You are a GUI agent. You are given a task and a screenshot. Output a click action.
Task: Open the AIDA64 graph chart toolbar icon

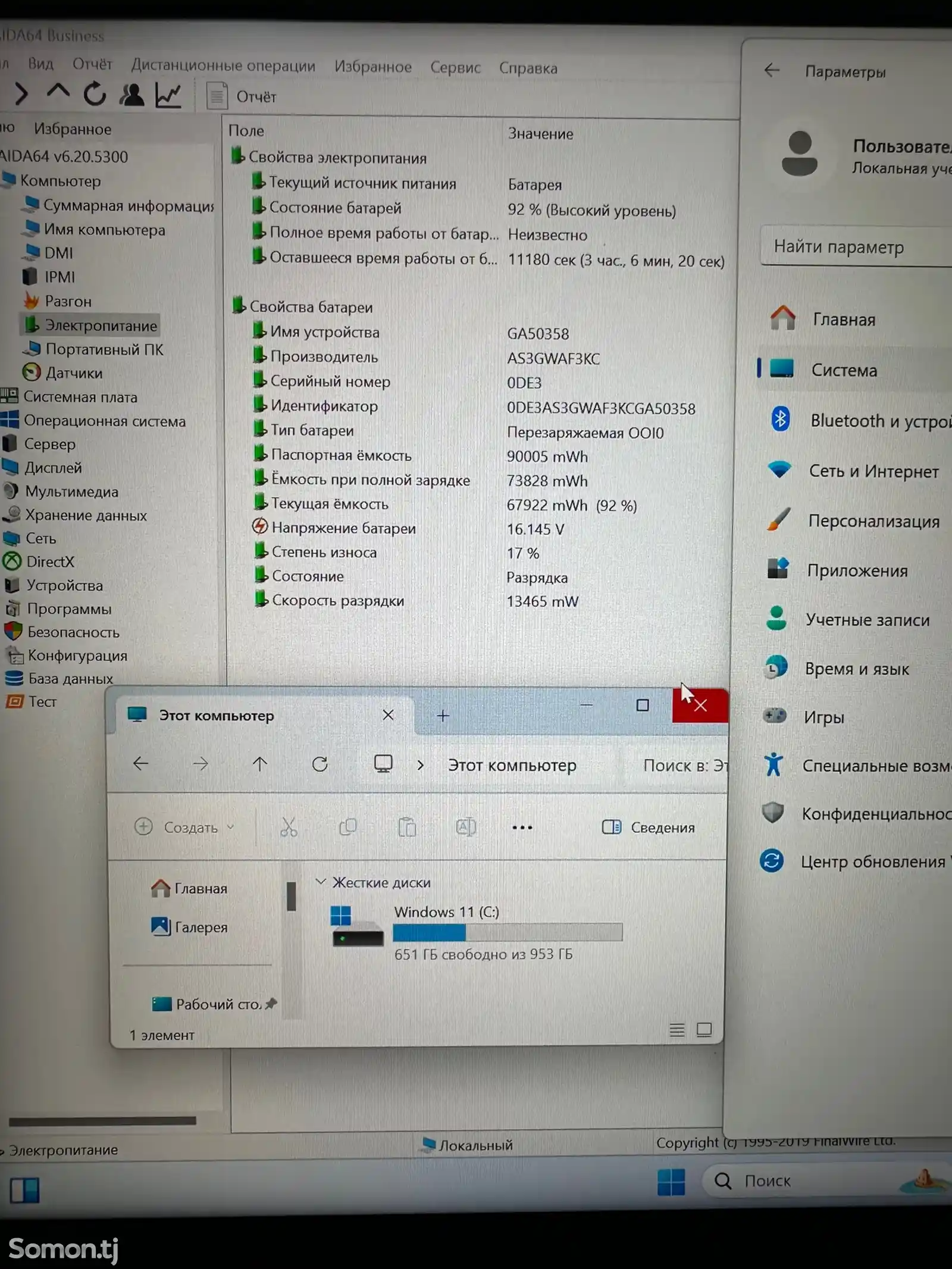click(168, 95)
